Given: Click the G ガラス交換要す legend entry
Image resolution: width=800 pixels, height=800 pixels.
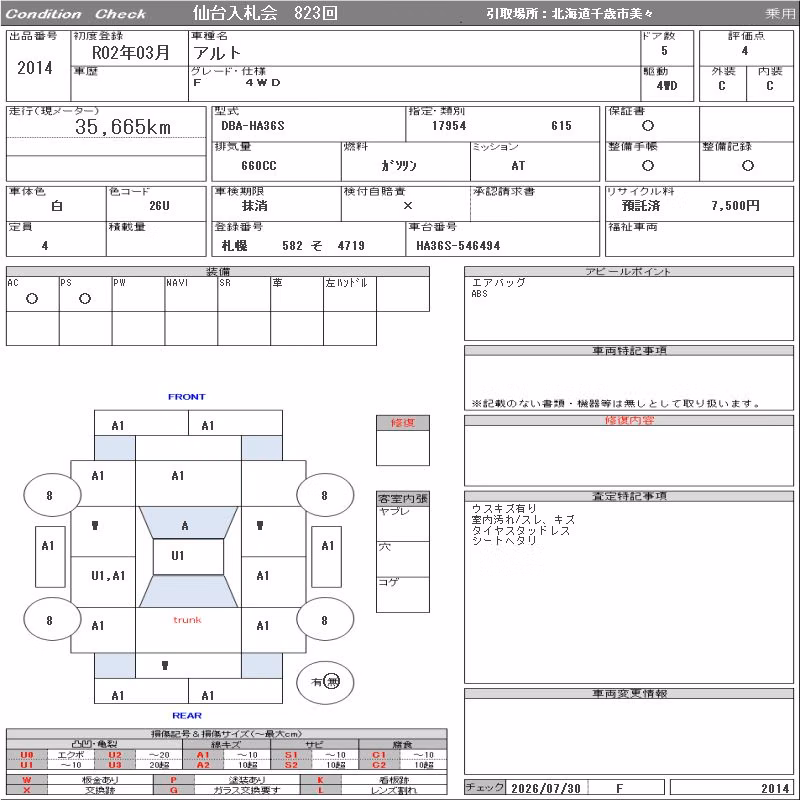Looking at the screenshot, I should click(227, 790).
